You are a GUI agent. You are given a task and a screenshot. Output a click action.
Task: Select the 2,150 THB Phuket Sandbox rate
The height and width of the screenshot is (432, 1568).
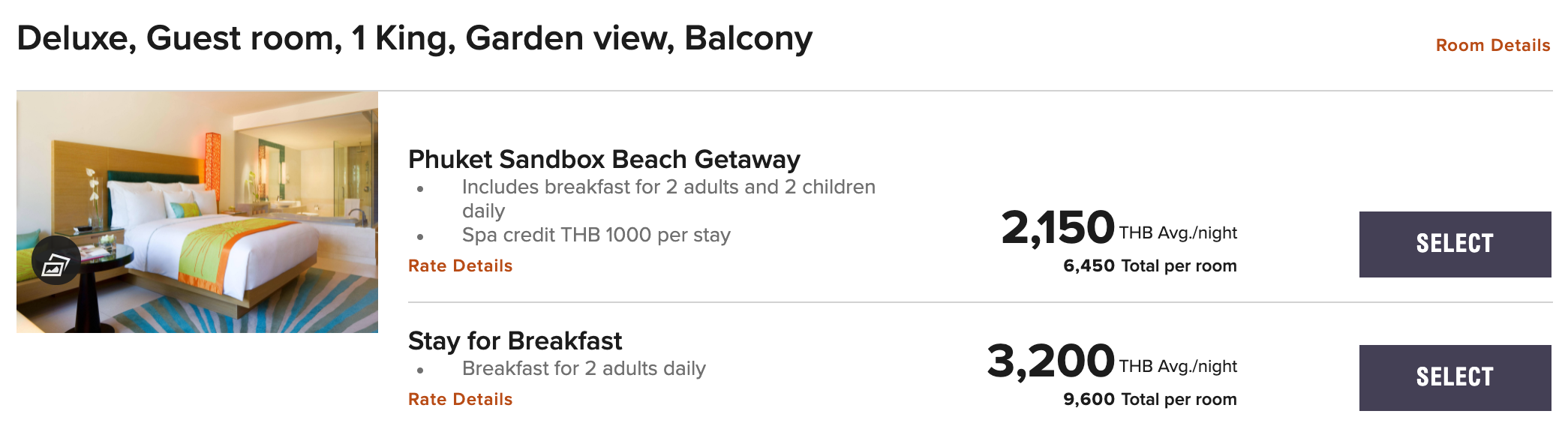[x=1454, y=244]
